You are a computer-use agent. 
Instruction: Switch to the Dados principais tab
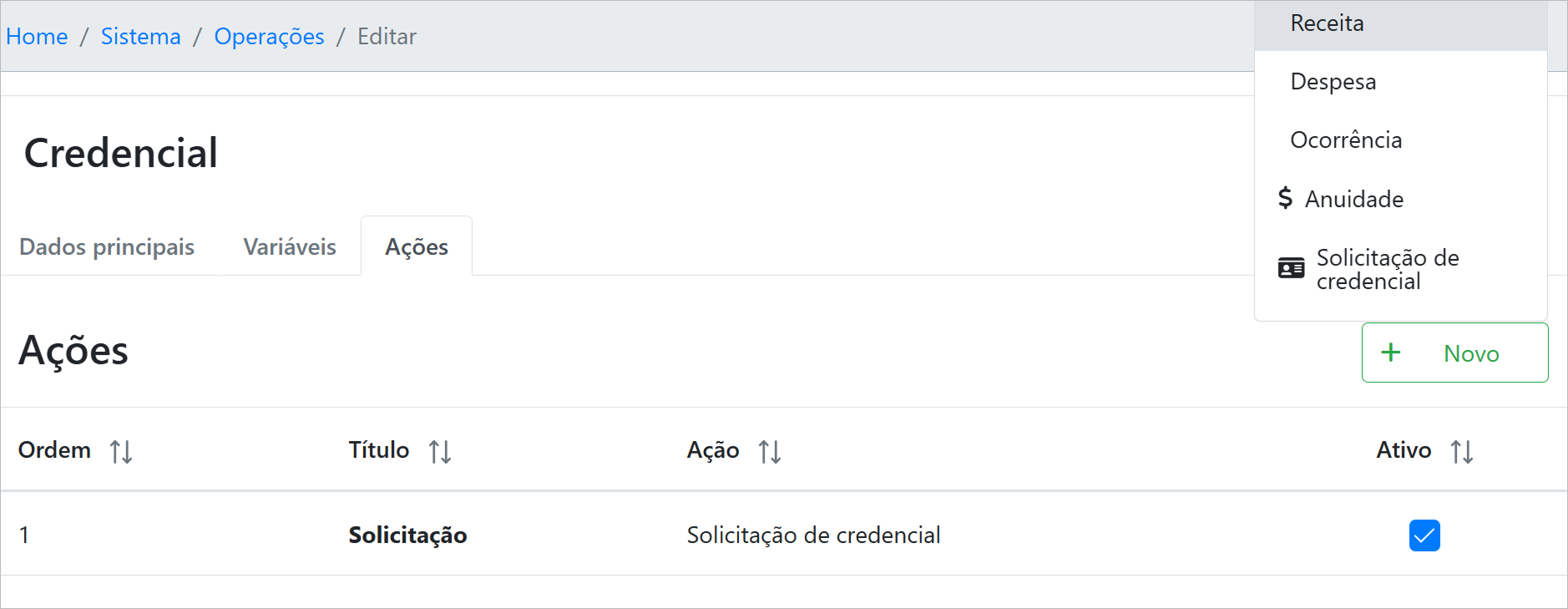107,247
